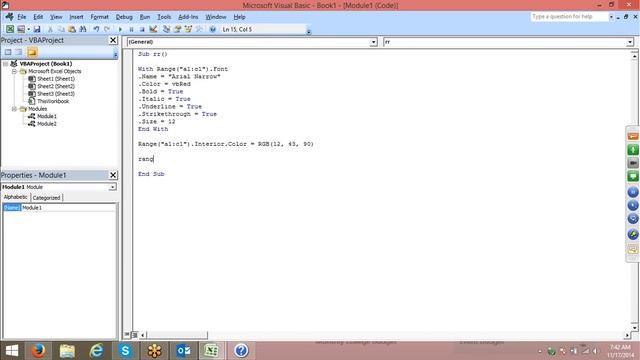This screenshot has width=640, height=360.
Task: Open the help search box dropdown arrow
Action: 611,17
